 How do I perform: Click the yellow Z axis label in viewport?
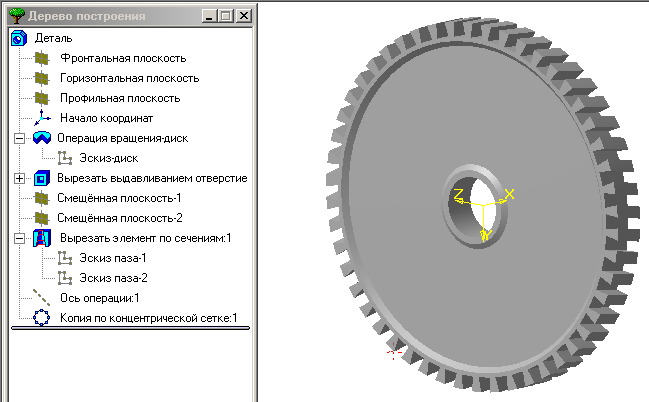[459, 195]
